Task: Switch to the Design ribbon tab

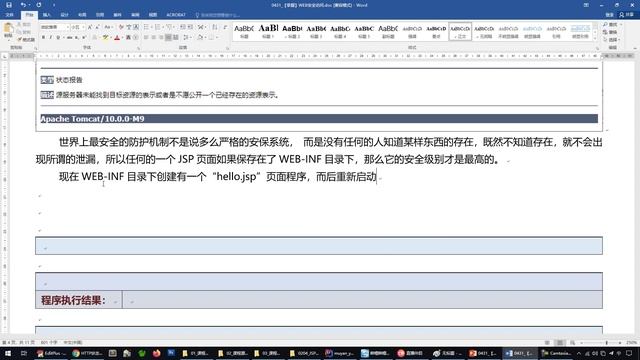Action: pos(64,15)
